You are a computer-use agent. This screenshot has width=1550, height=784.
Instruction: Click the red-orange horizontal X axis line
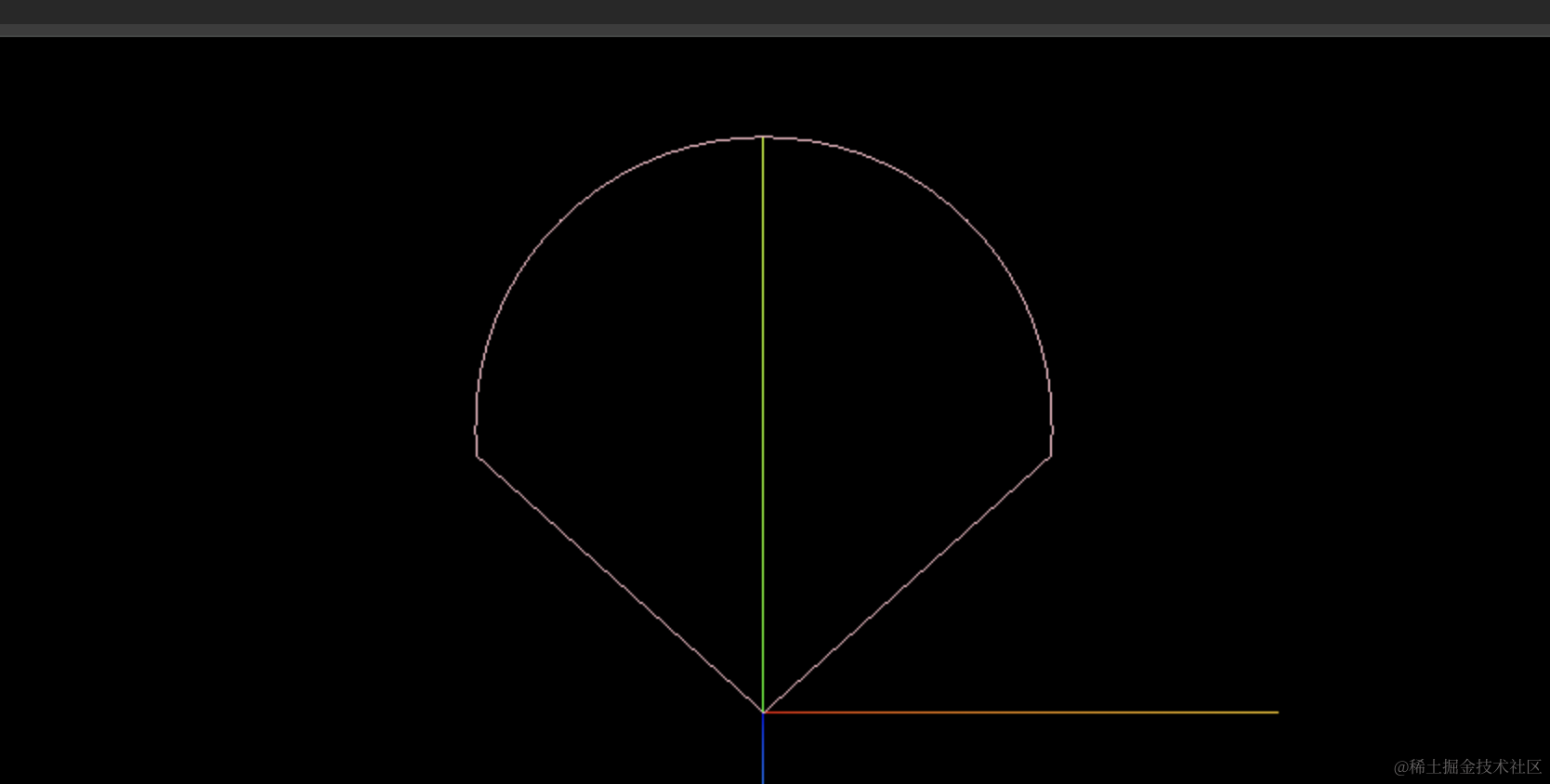[1020, 712]
